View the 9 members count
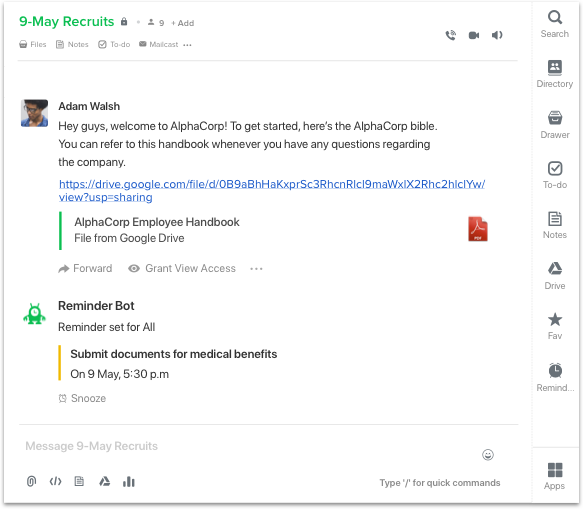The height and width of the screenshot is (509, 583). pos(156,23)
